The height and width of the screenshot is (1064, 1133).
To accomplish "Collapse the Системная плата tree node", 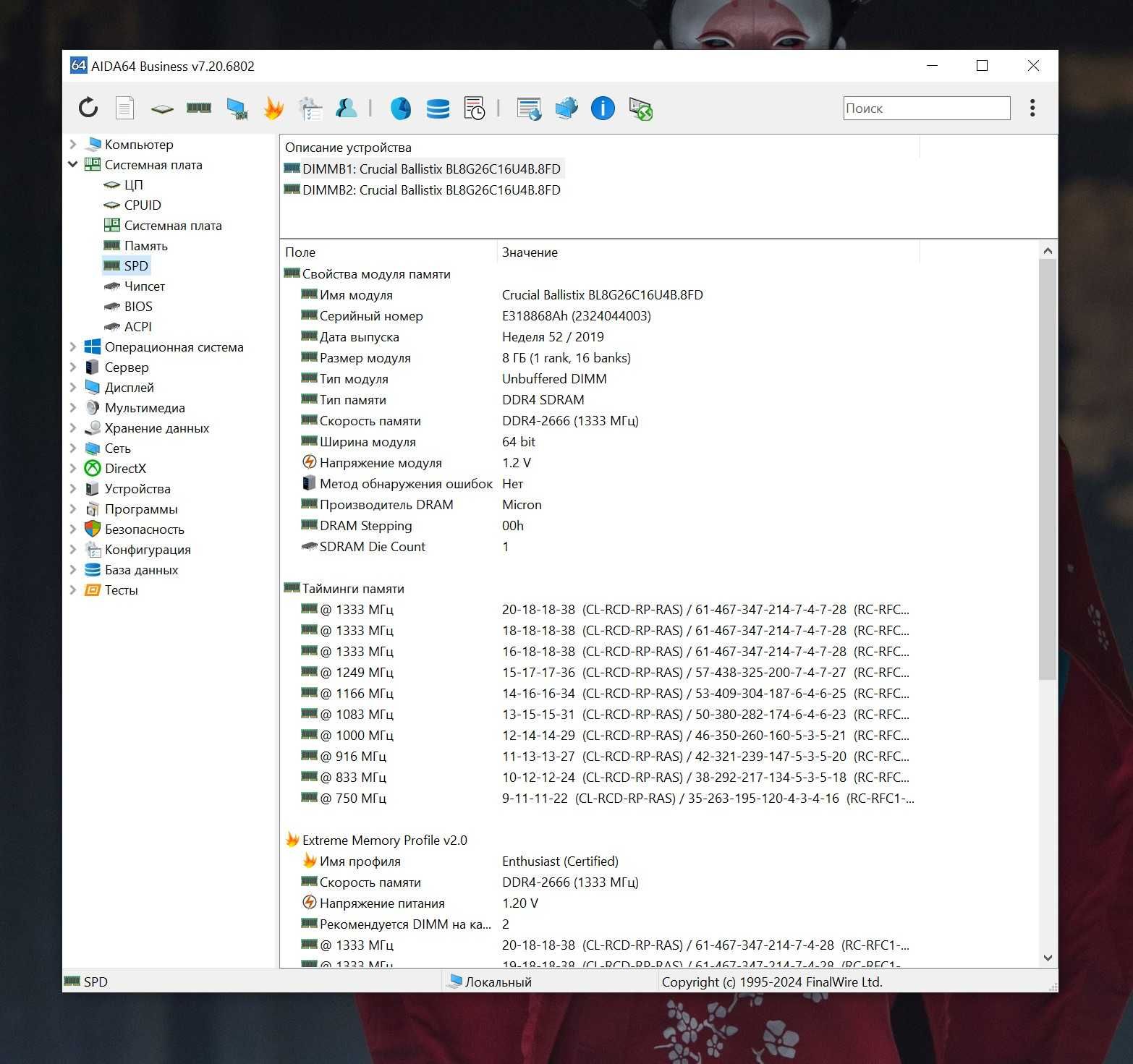I will point(73,164).
